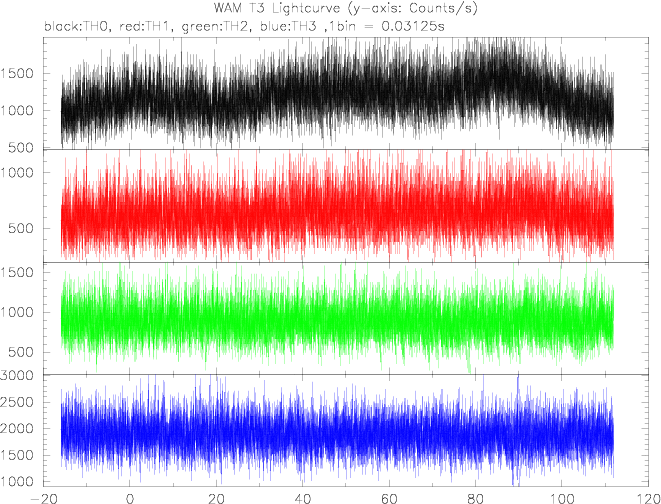Click the "1000" y-axis label of red panel
The image size is (661, 504).
tap(17, 172)
